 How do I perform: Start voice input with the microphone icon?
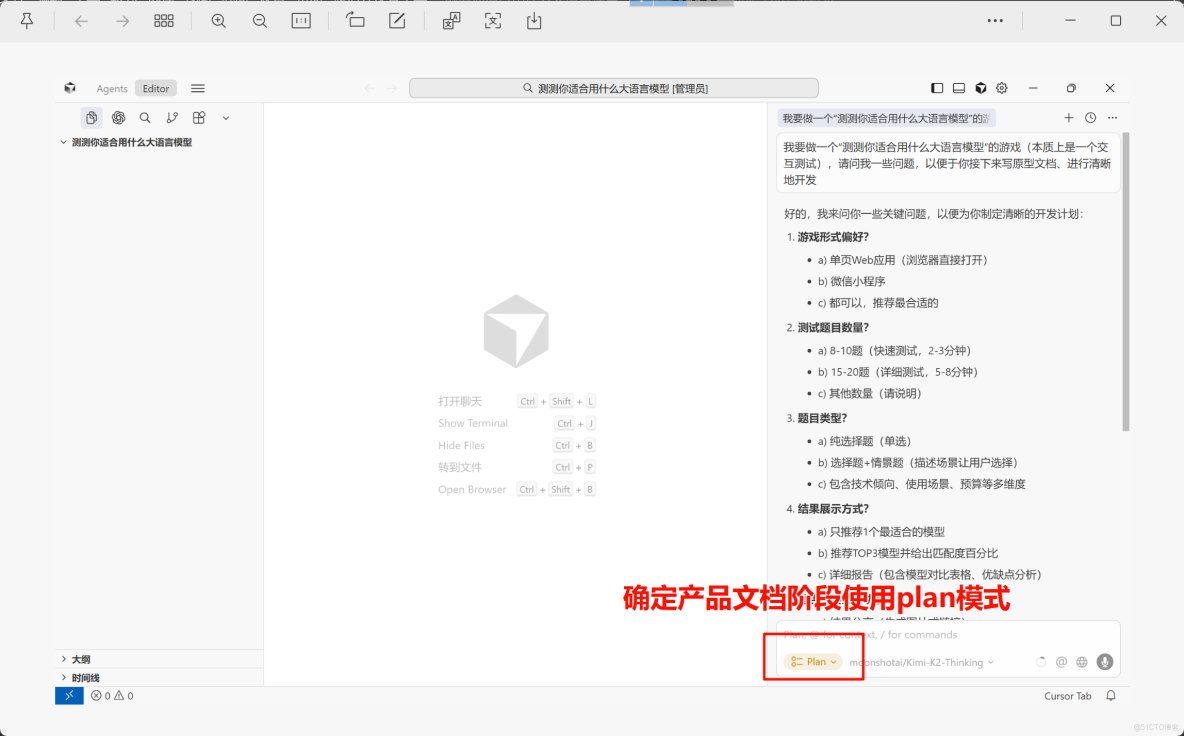click(x=1104, y=662)
